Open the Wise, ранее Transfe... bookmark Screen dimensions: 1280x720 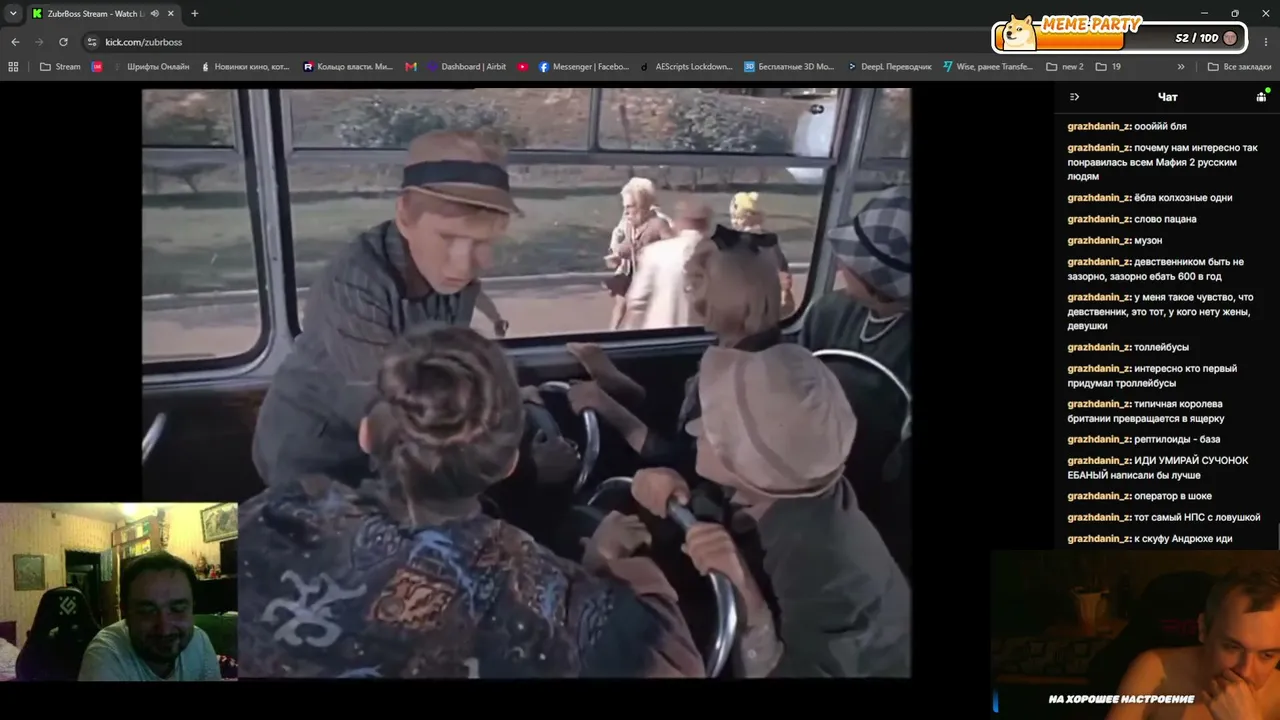(988, 67)
